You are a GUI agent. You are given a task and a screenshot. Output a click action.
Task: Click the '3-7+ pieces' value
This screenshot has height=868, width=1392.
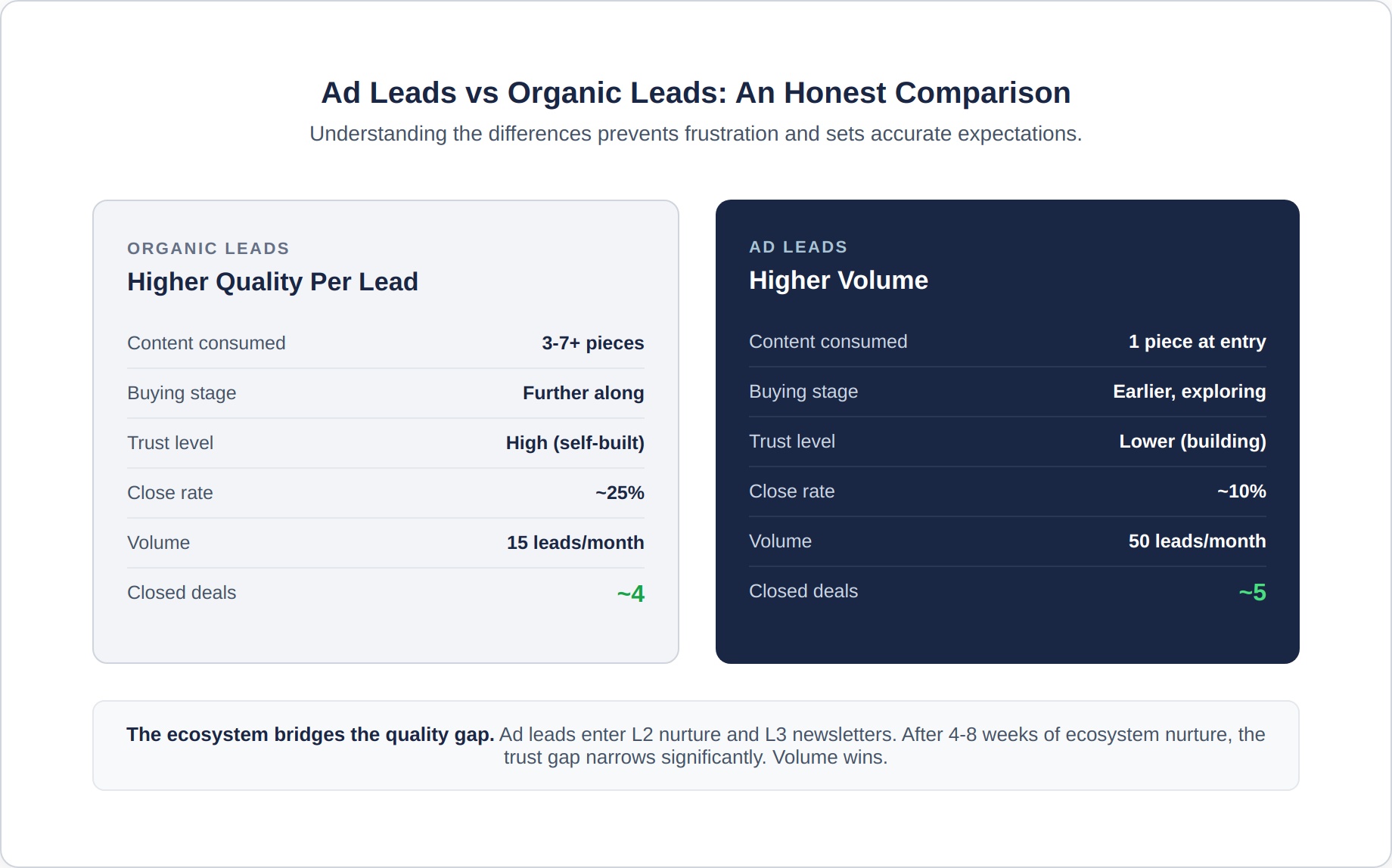coord(592,343)
